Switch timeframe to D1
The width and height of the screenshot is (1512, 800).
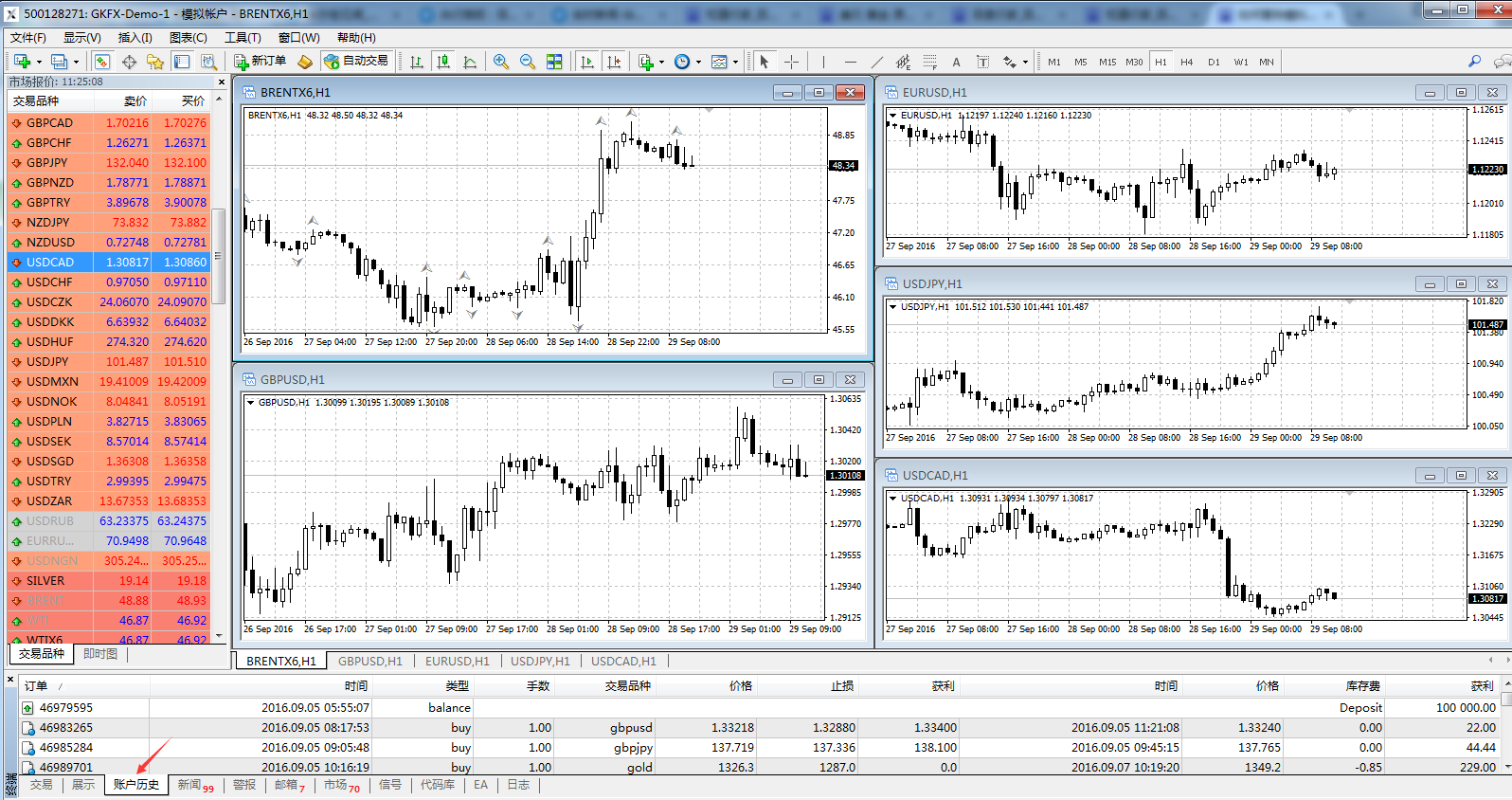pos(1214,62)
